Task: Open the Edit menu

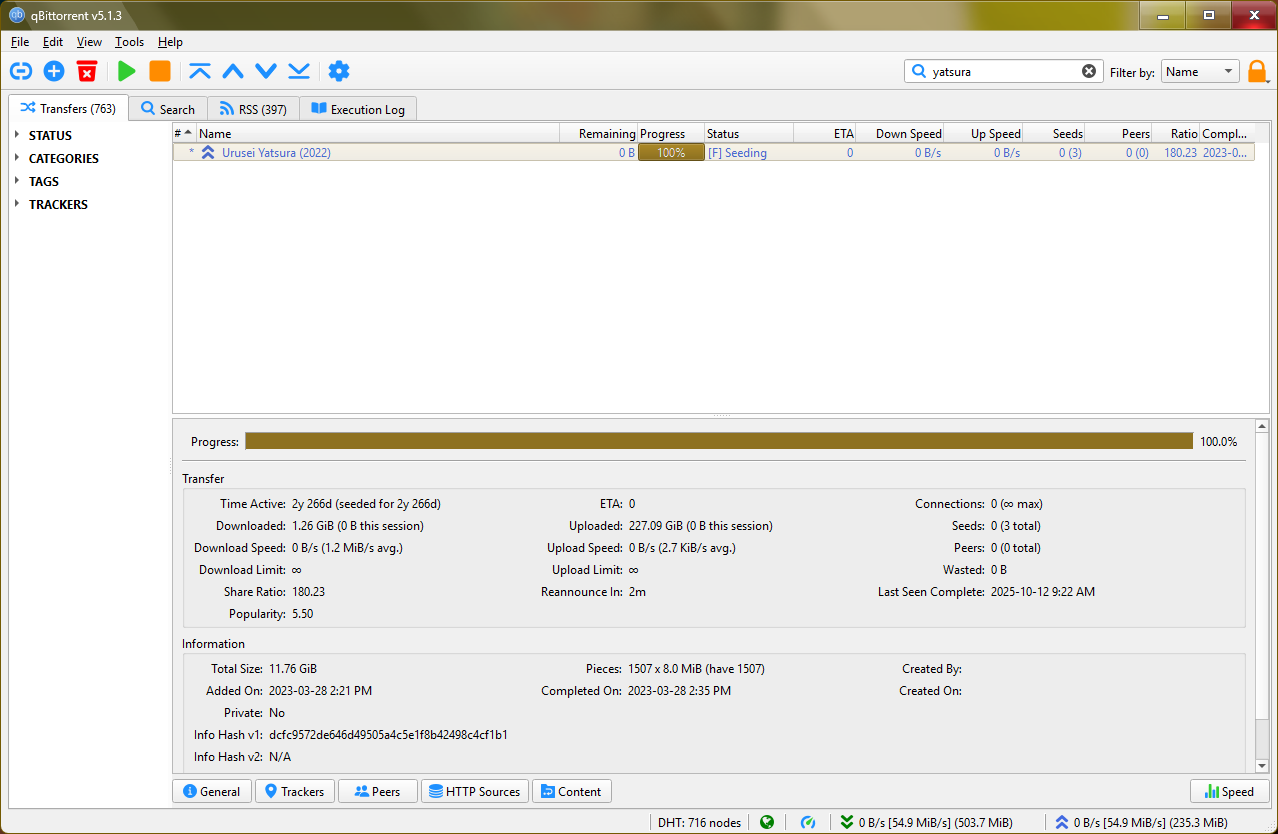Action: (x=53, y=42)
